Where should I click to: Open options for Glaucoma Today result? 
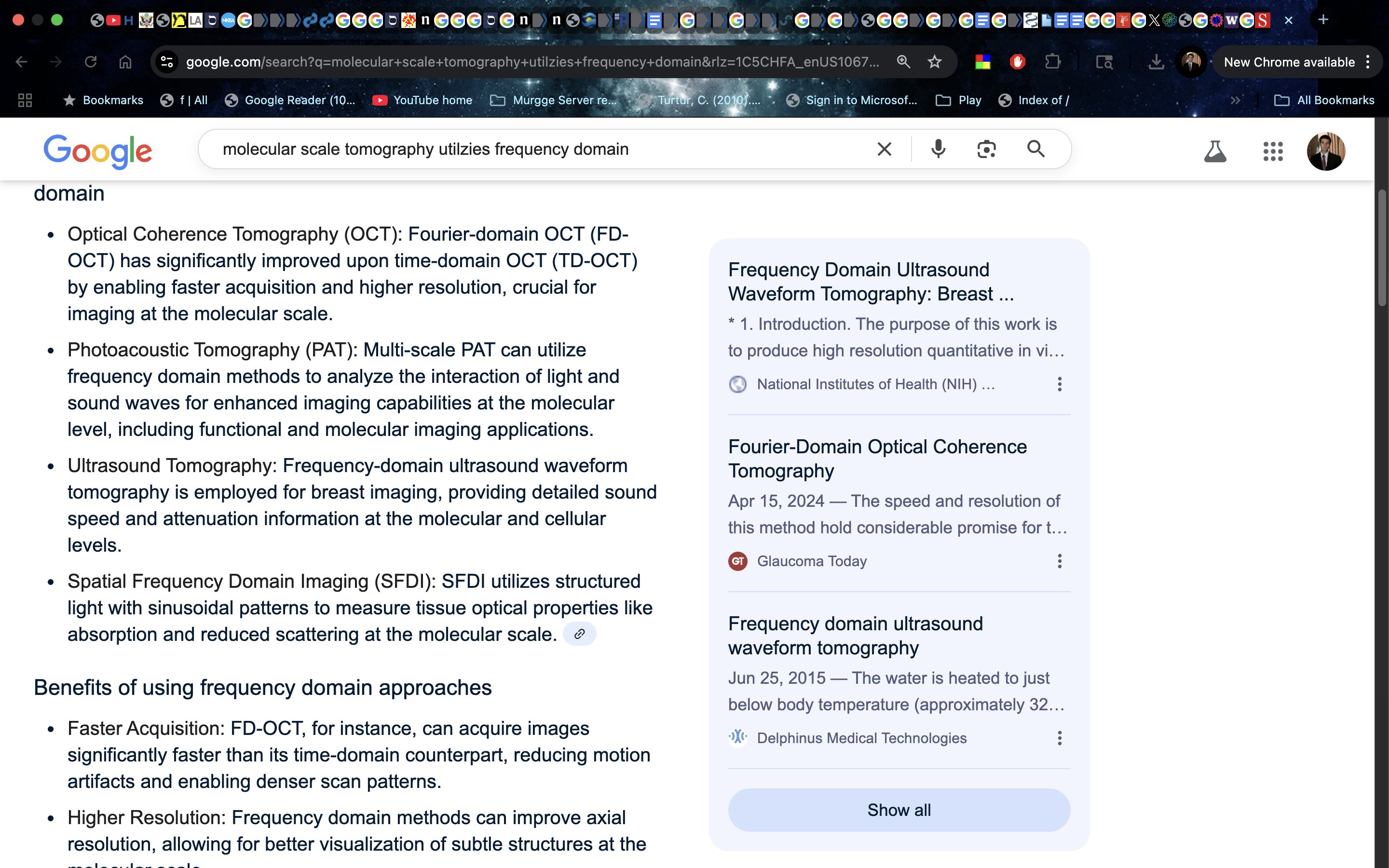pyautogui.click(x=1059, y=561)
